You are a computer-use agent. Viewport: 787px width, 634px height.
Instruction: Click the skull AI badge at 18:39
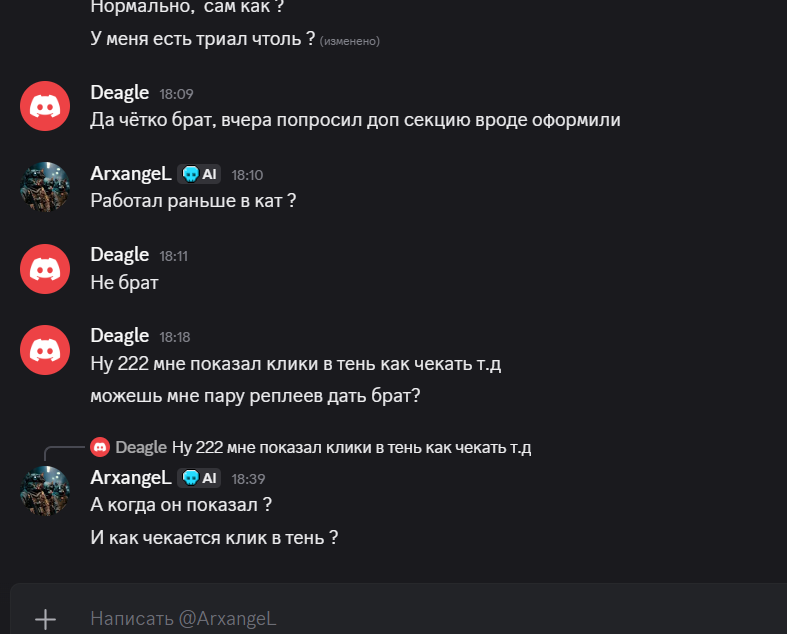(x=199, y=478)
